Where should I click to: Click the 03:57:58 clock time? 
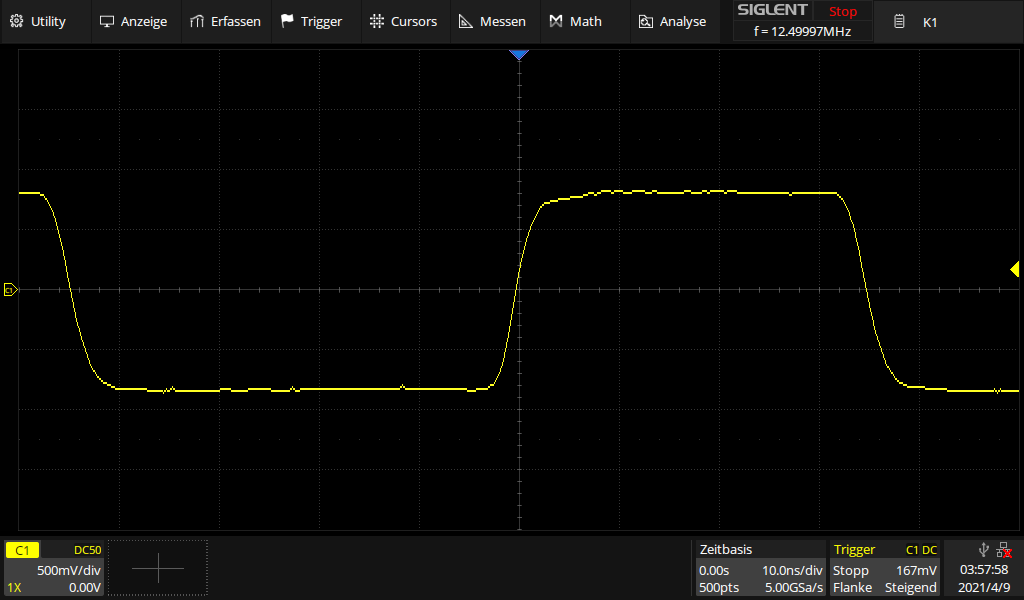(x=984, y=570)
